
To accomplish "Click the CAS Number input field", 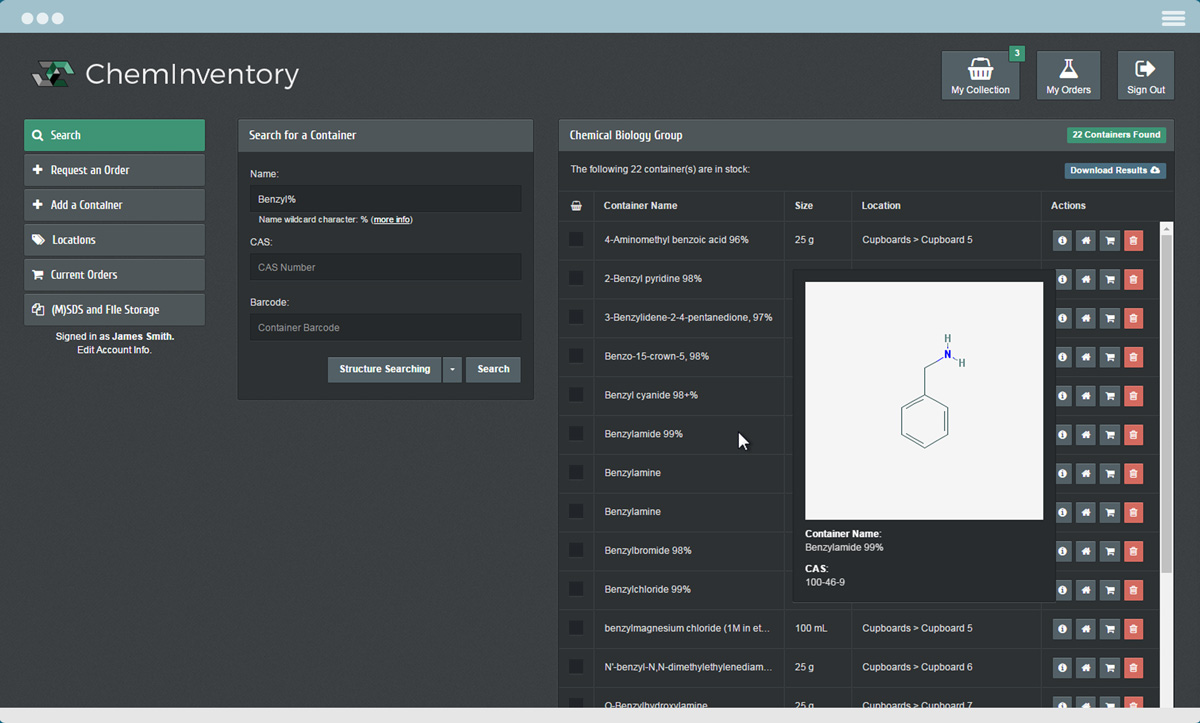I will click(x=385, y=266).
